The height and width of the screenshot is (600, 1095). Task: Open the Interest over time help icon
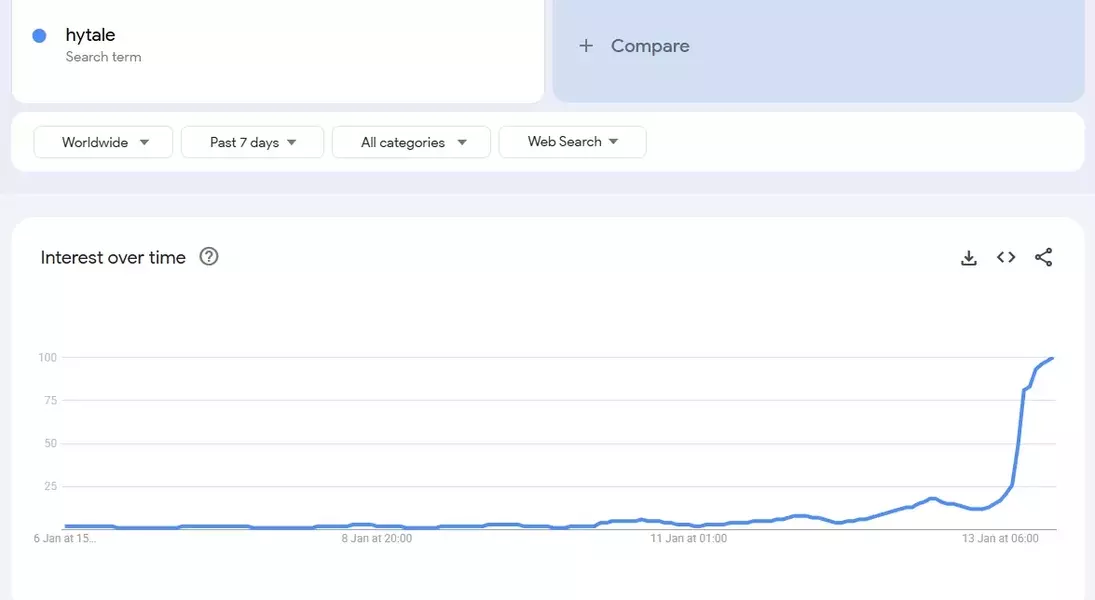[209, 257]
